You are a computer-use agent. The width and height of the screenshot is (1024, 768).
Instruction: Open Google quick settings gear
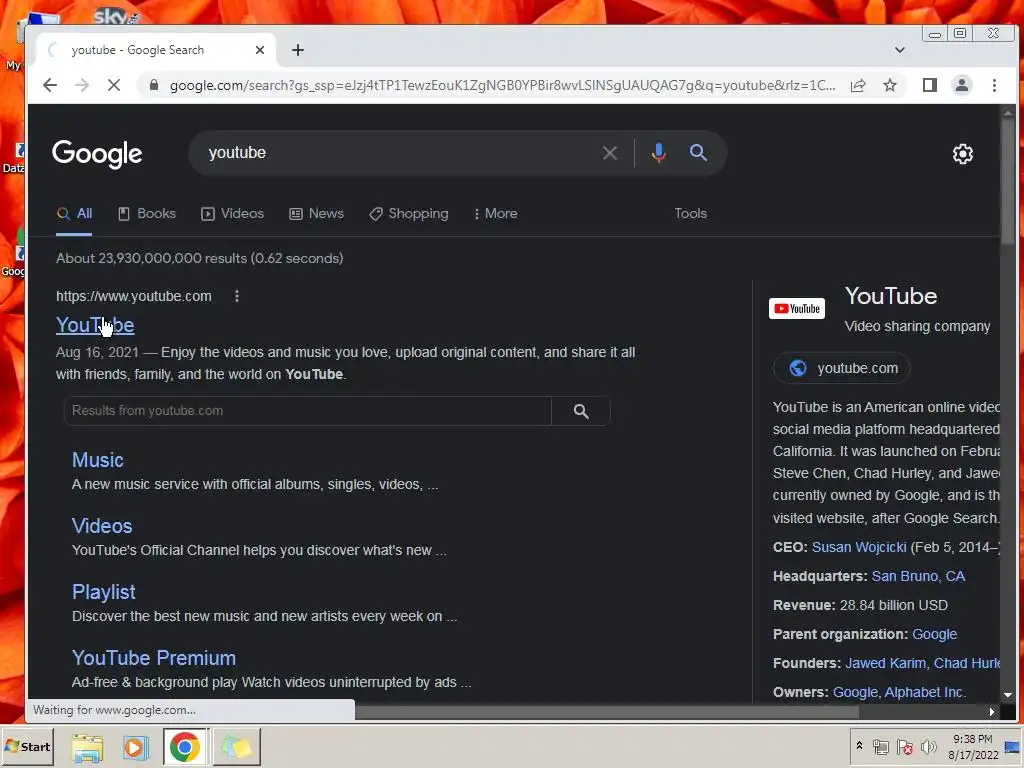pos(963,154)
